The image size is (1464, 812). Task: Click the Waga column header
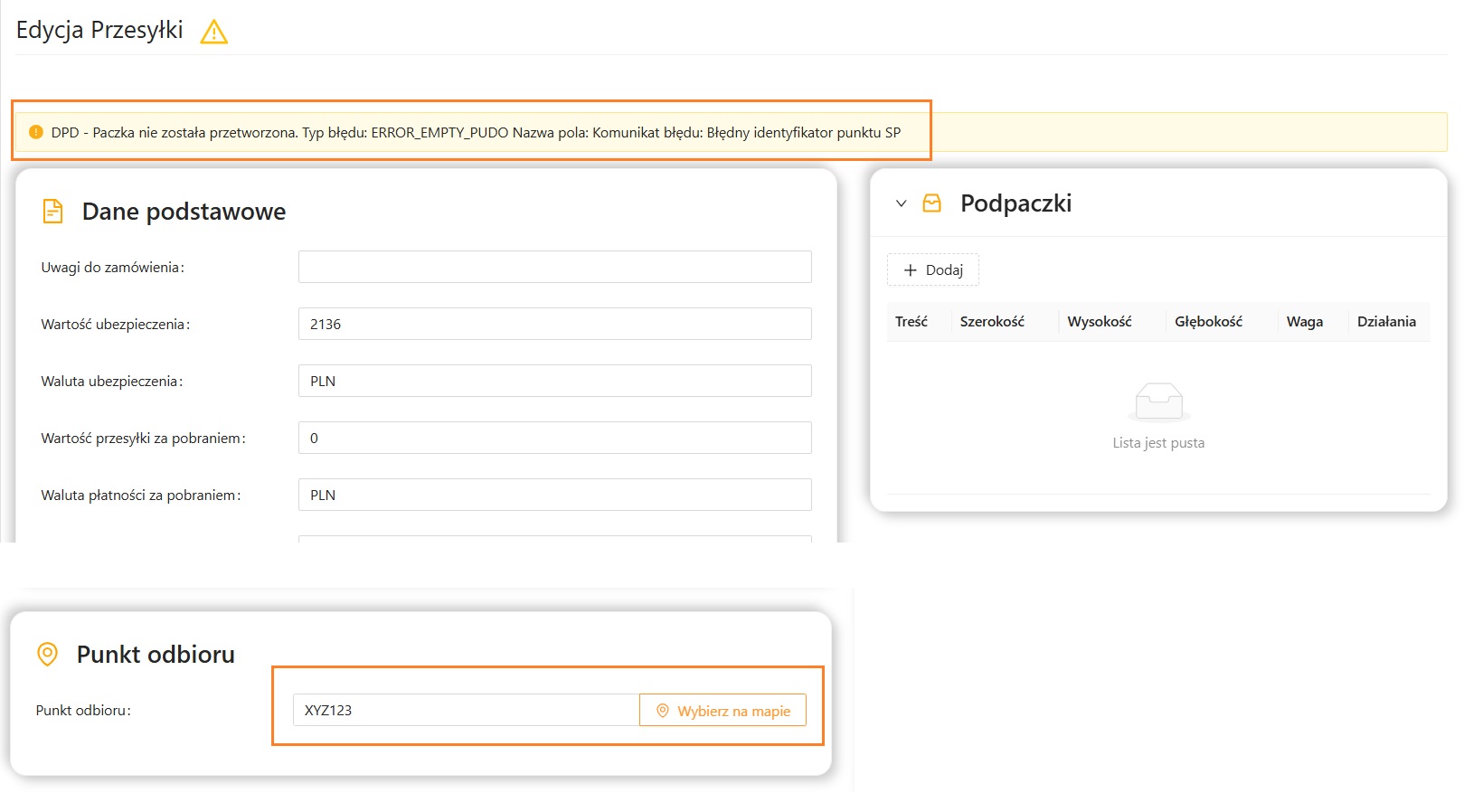tap(1304, 322)
